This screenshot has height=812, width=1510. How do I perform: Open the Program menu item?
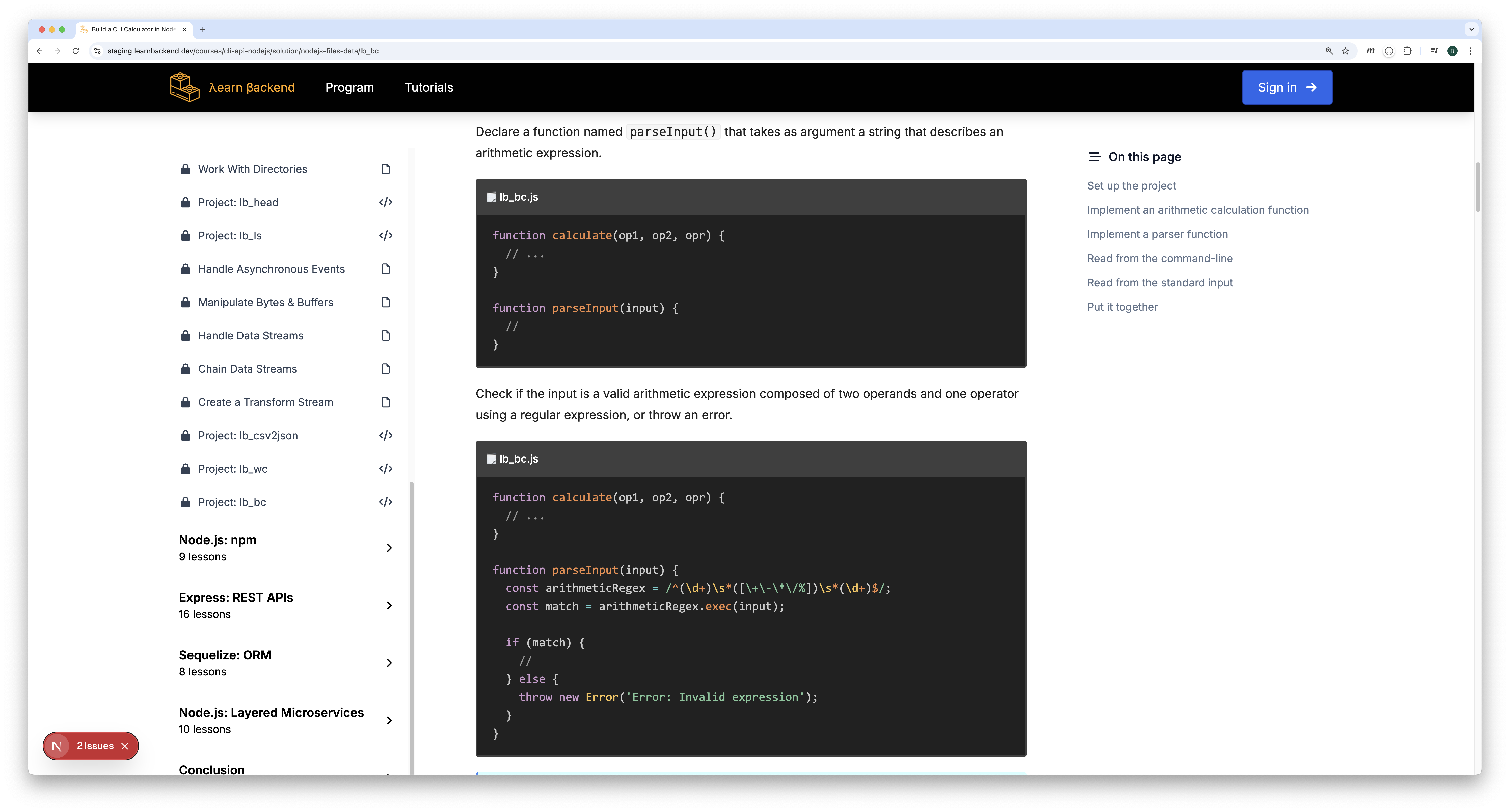coord(349,87)
